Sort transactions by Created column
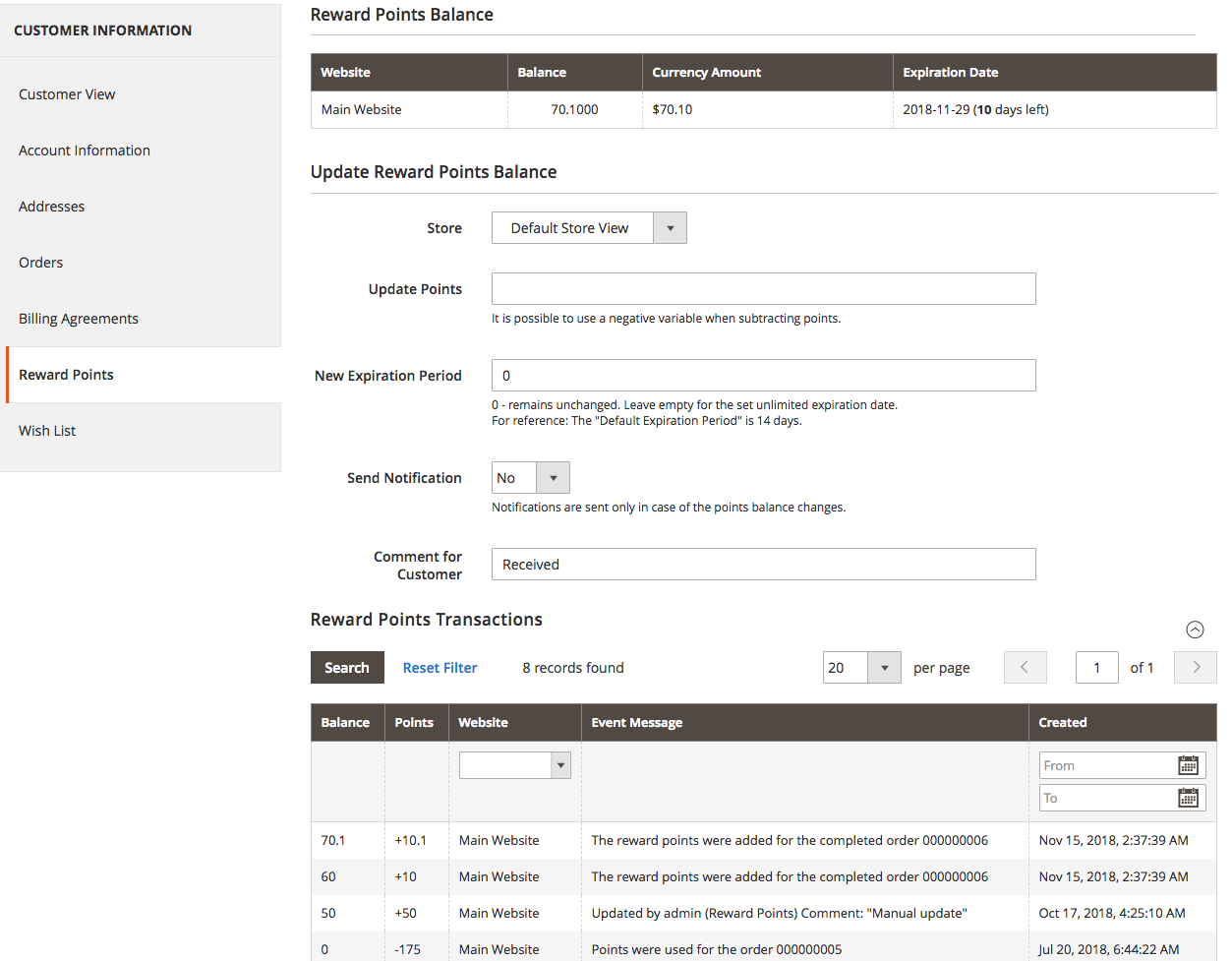1232x961 pixels. pyautogui.click(x=1122, y=722)
